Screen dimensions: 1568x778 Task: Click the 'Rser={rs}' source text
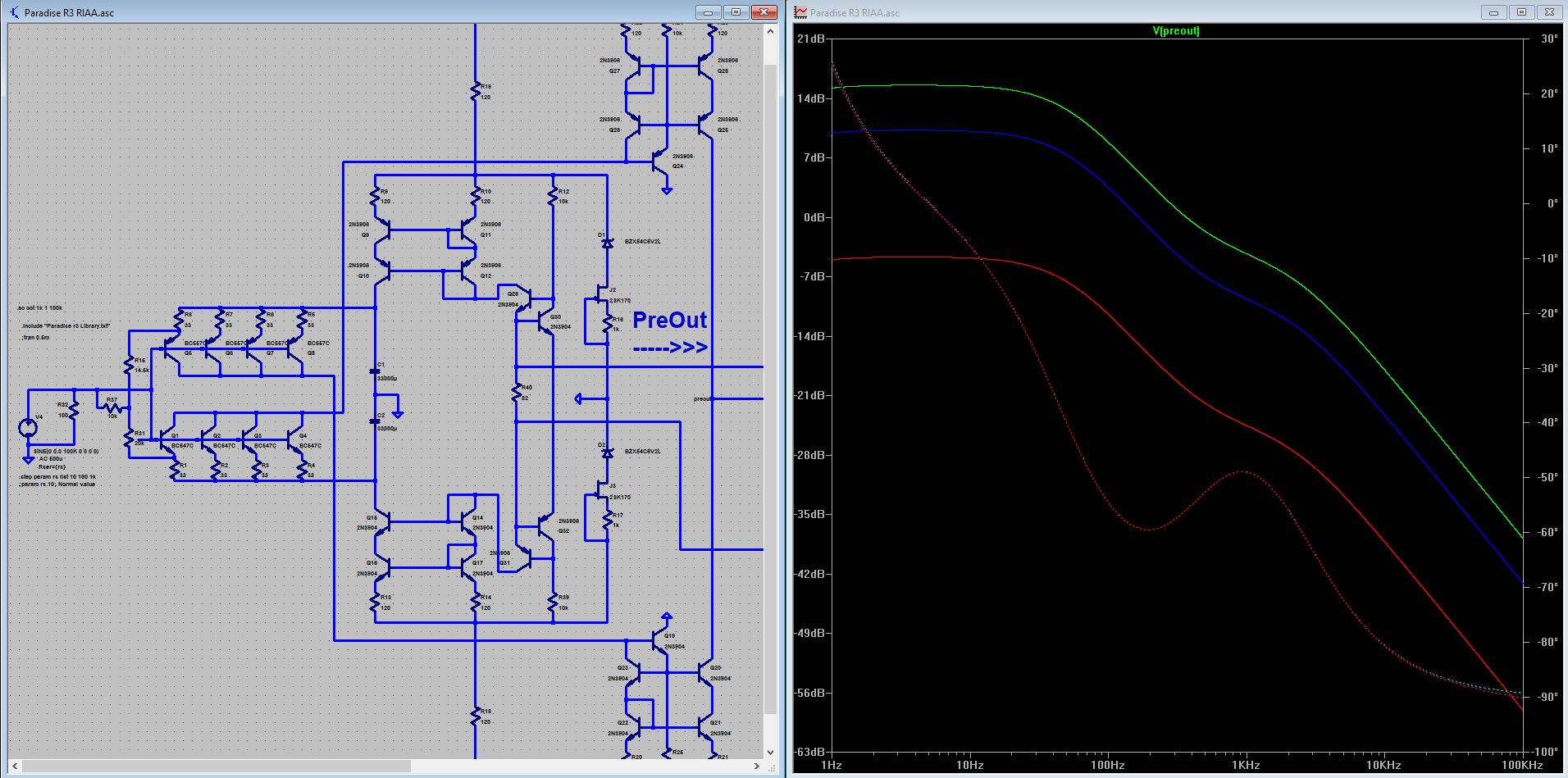[51, 466]
